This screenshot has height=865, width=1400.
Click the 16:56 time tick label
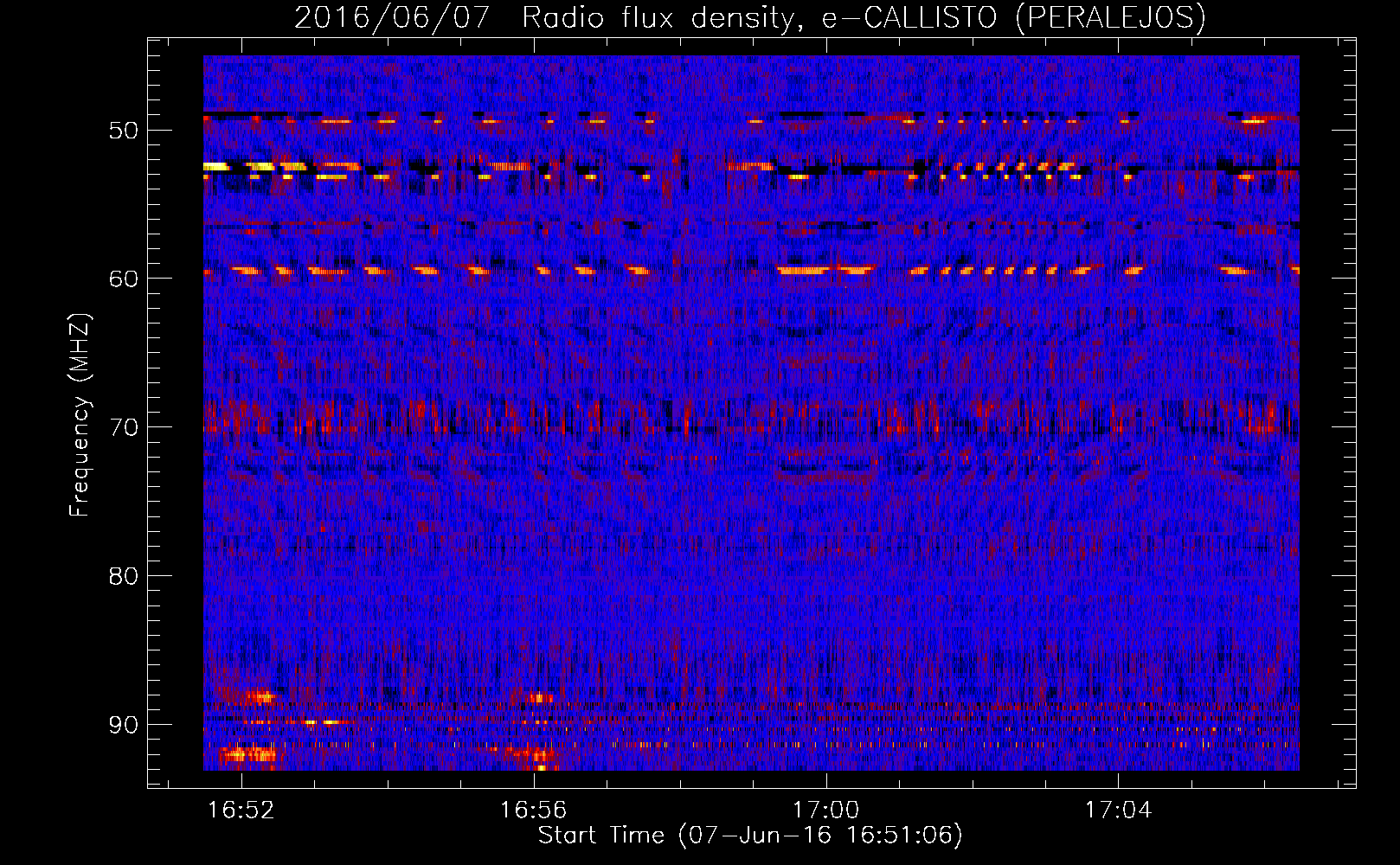click(534, 810)
